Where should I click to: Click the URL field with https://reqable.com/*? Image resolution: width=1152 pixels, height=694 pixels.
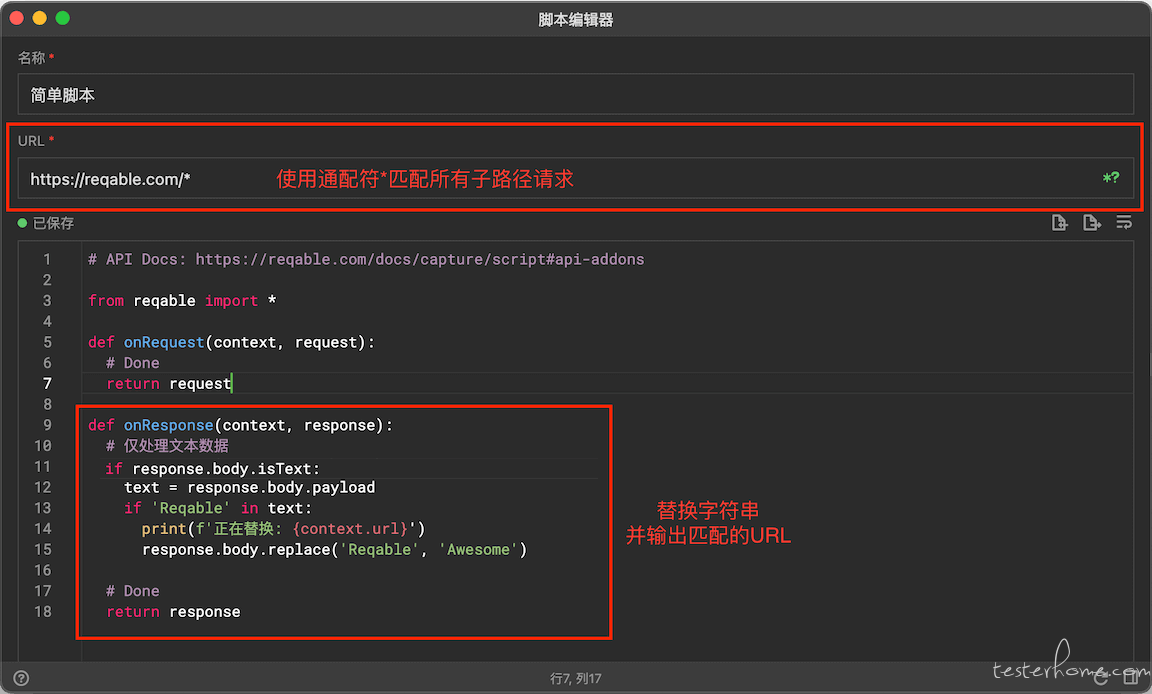click(575, 178)
